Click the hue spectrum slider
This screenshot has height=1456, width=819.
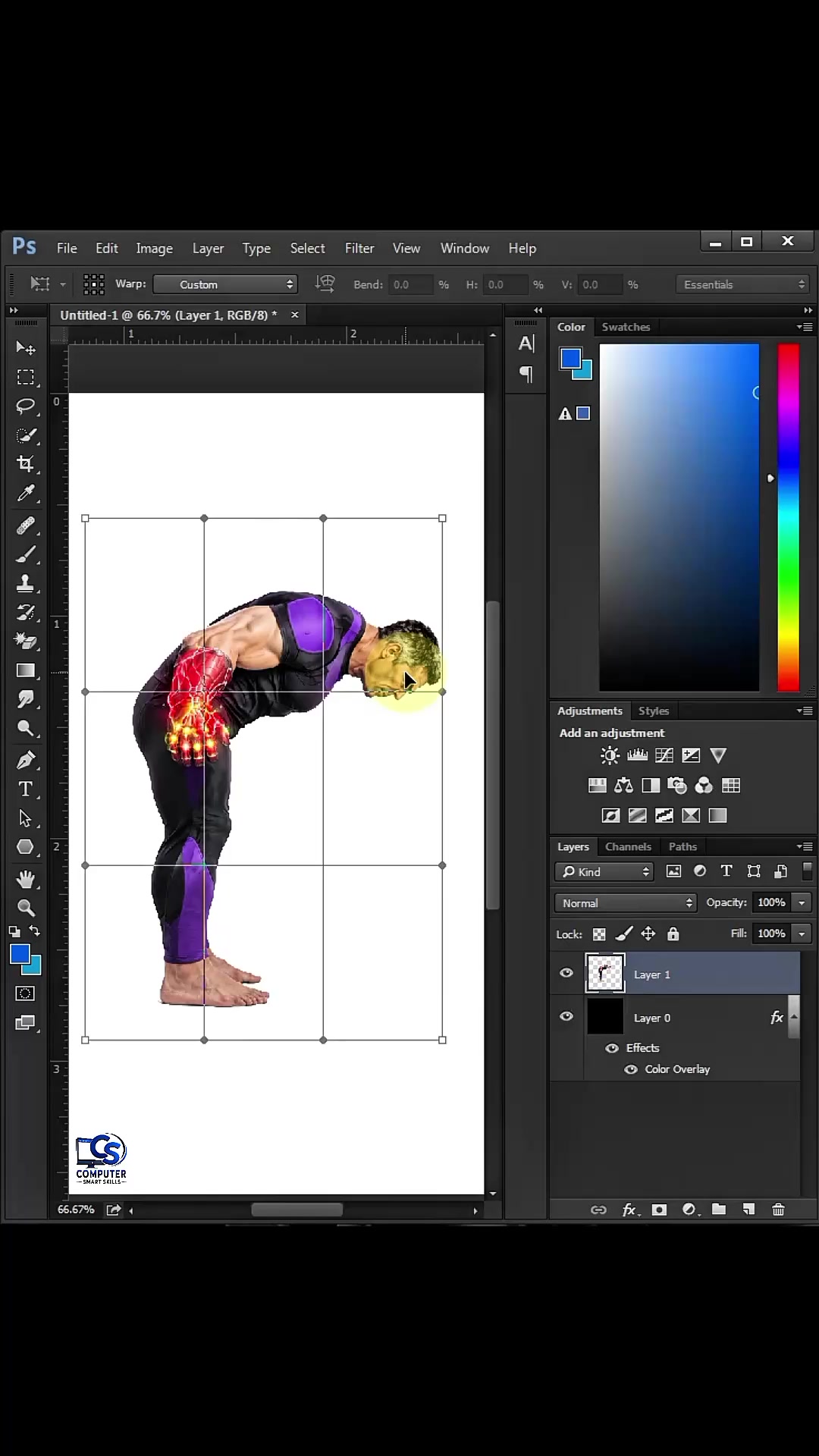(x=789, y=518)
